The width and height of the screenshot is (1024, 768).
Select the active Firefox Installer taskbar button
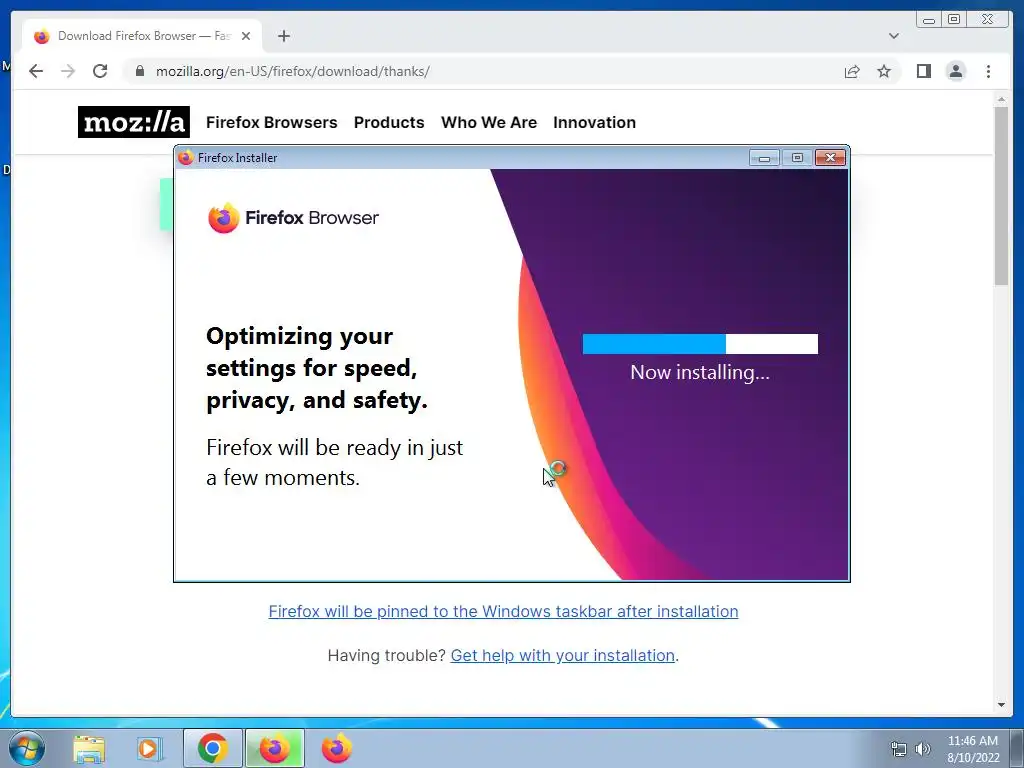coord(274,748)
